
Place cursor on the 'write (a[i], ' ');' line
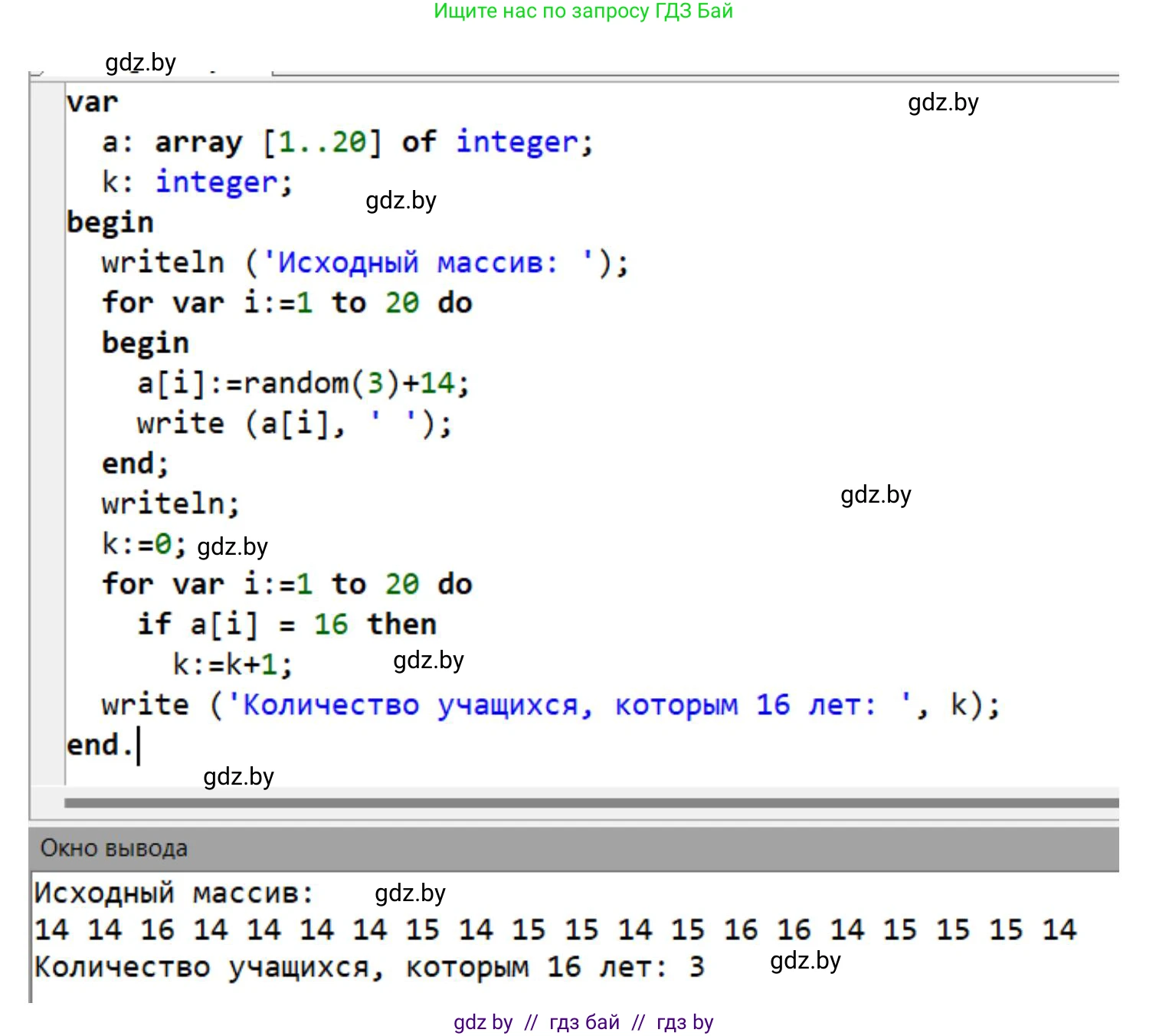click(x=294, y=424)
